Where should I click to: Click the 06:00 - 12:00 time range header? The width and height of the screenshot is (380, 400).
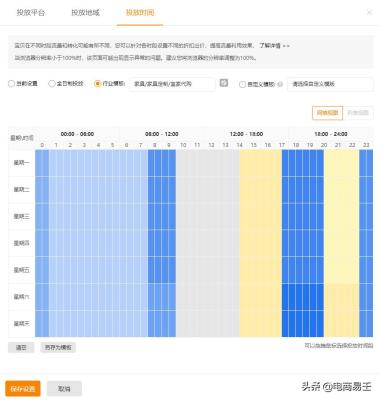162,134
